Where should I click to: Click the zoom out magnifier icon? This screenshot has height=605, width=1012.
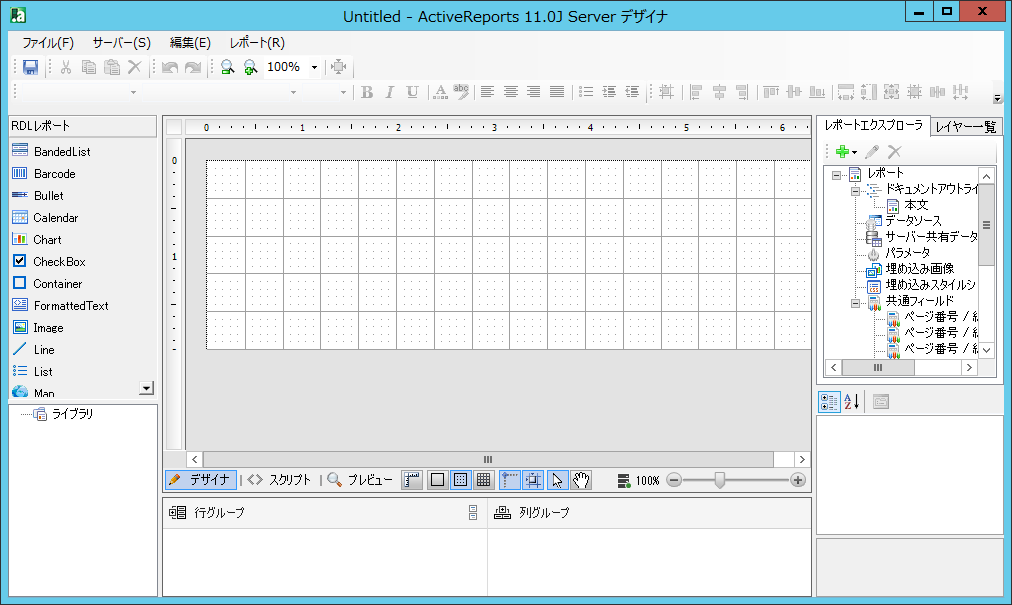[228, 67]
